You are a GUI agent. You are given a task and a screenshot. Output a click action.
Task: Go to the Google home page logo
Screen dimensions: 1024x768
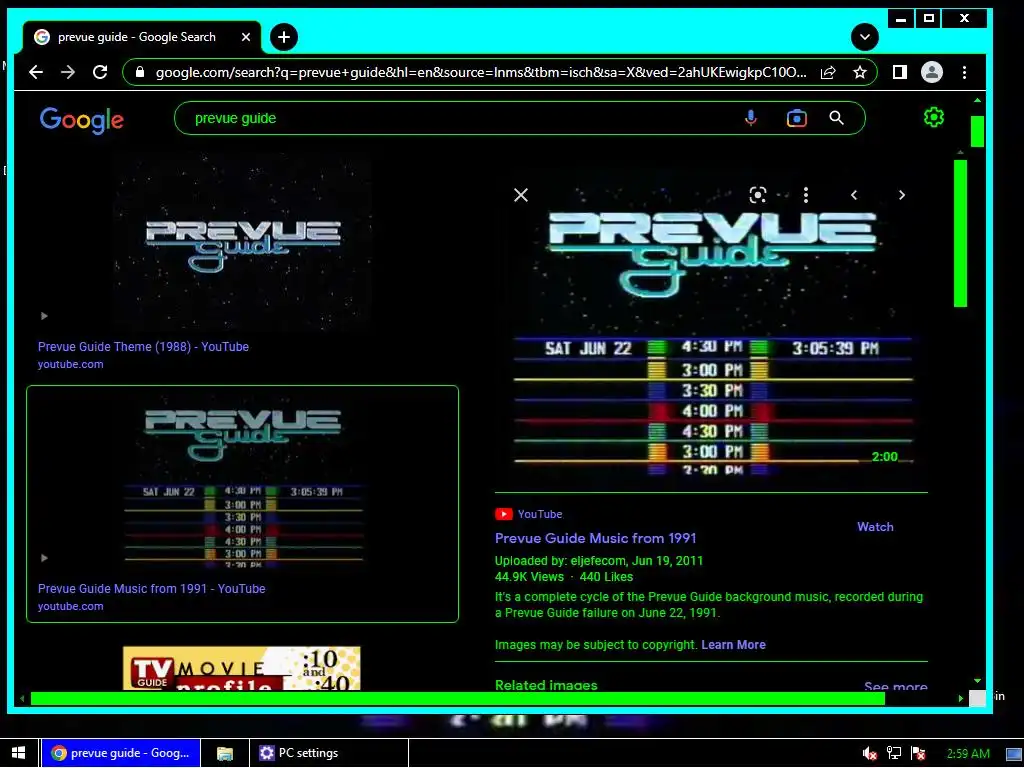82,120
